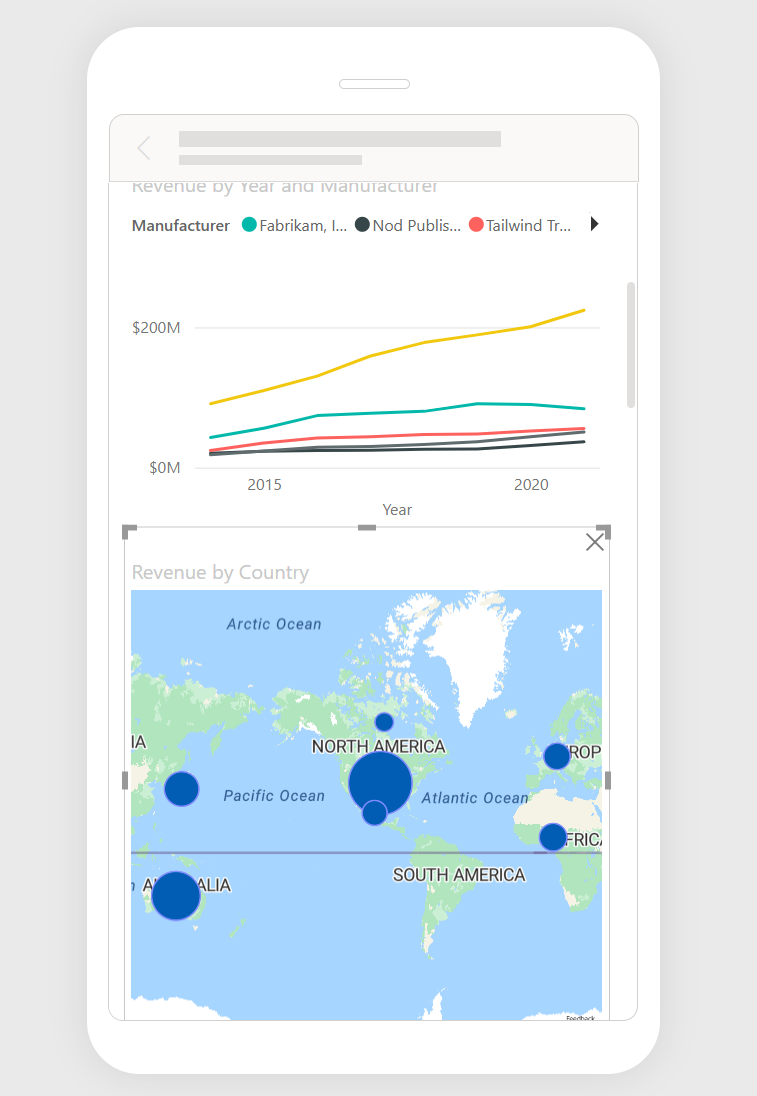757x1096 pixels.
Task: Click the back arrow in phone header
Action: pos(144,148)
